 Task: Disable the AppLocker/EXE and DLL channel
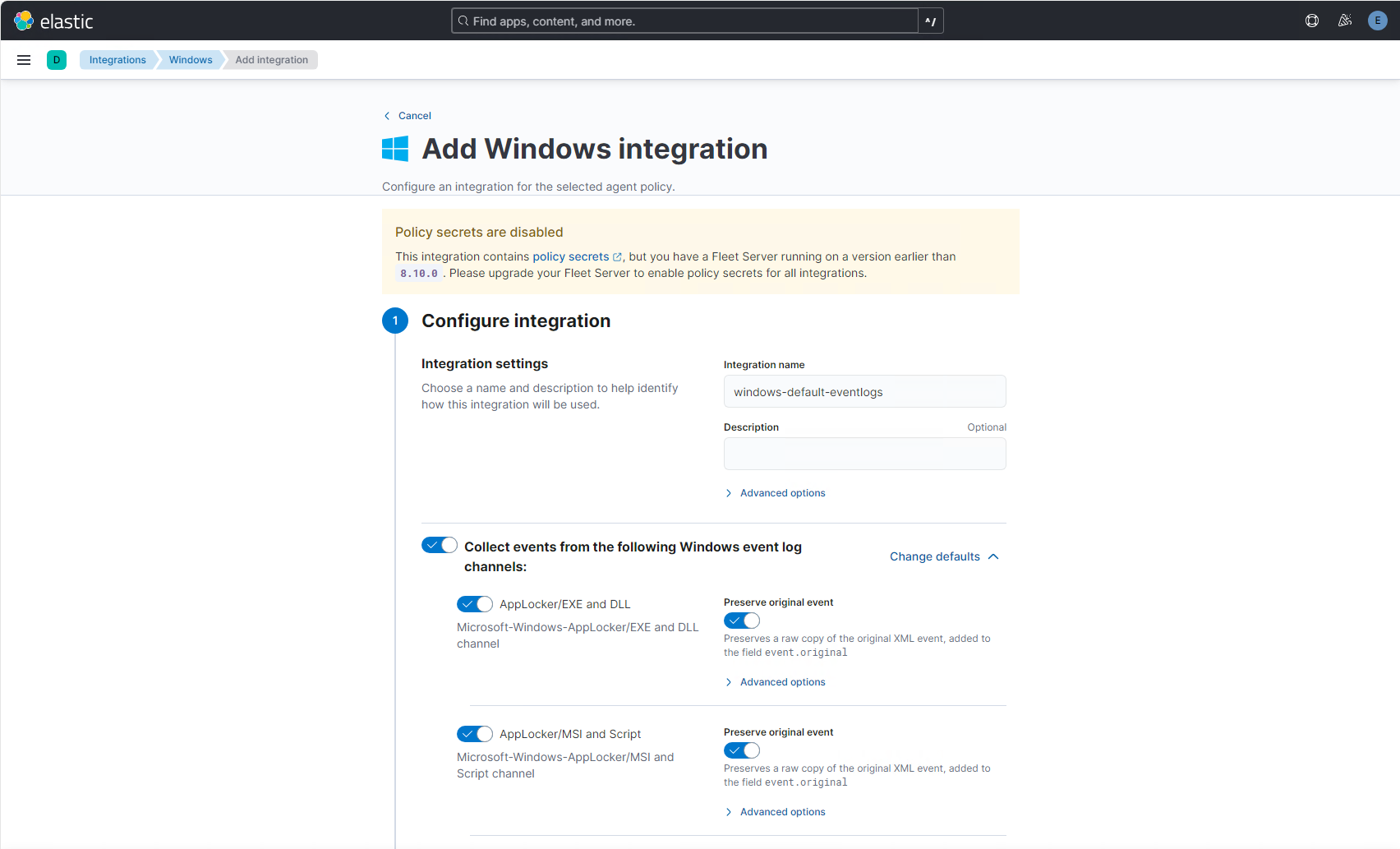475,604
